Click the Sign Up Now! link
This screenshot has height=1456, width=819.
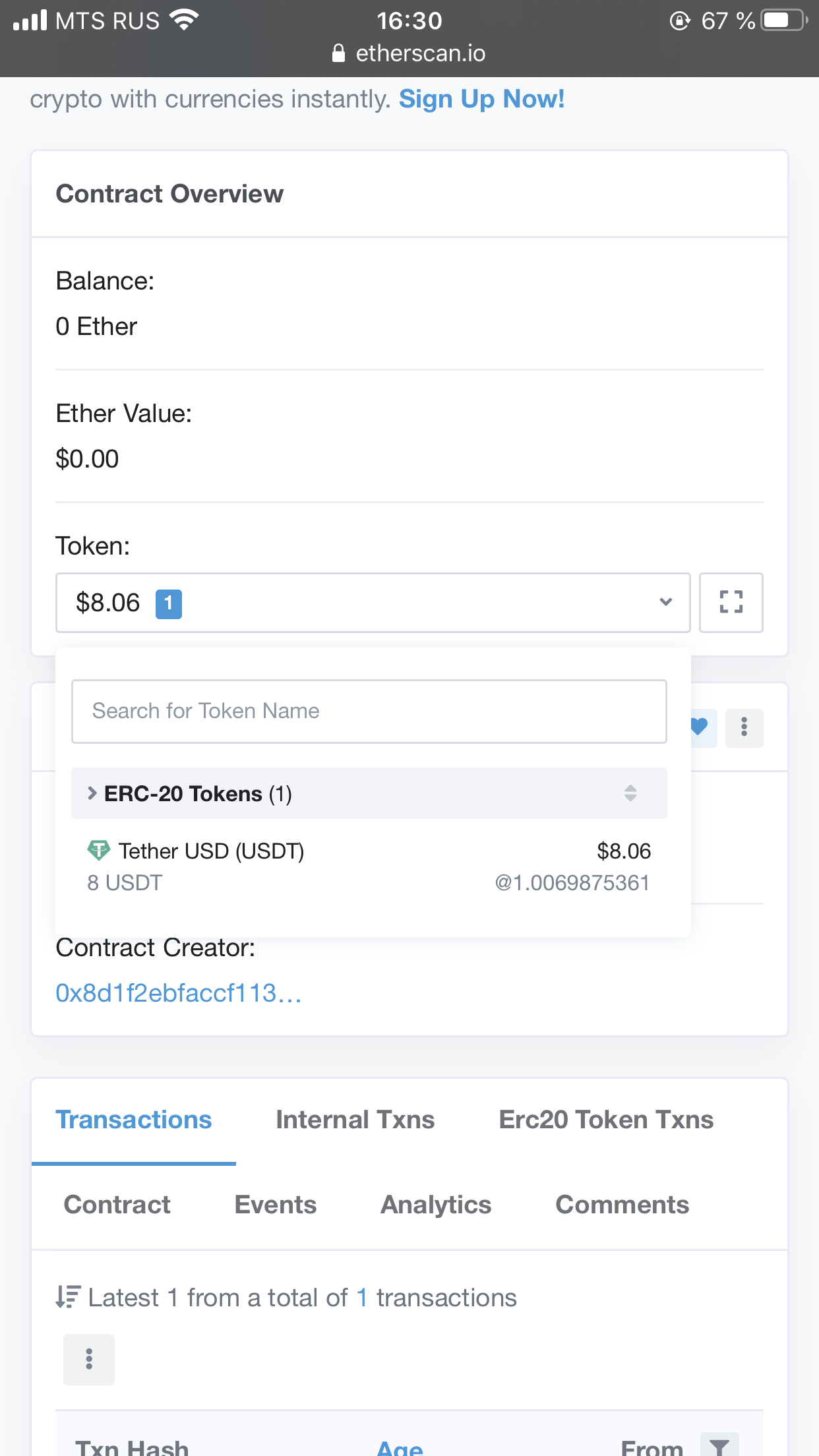click(x=482, y=99)
